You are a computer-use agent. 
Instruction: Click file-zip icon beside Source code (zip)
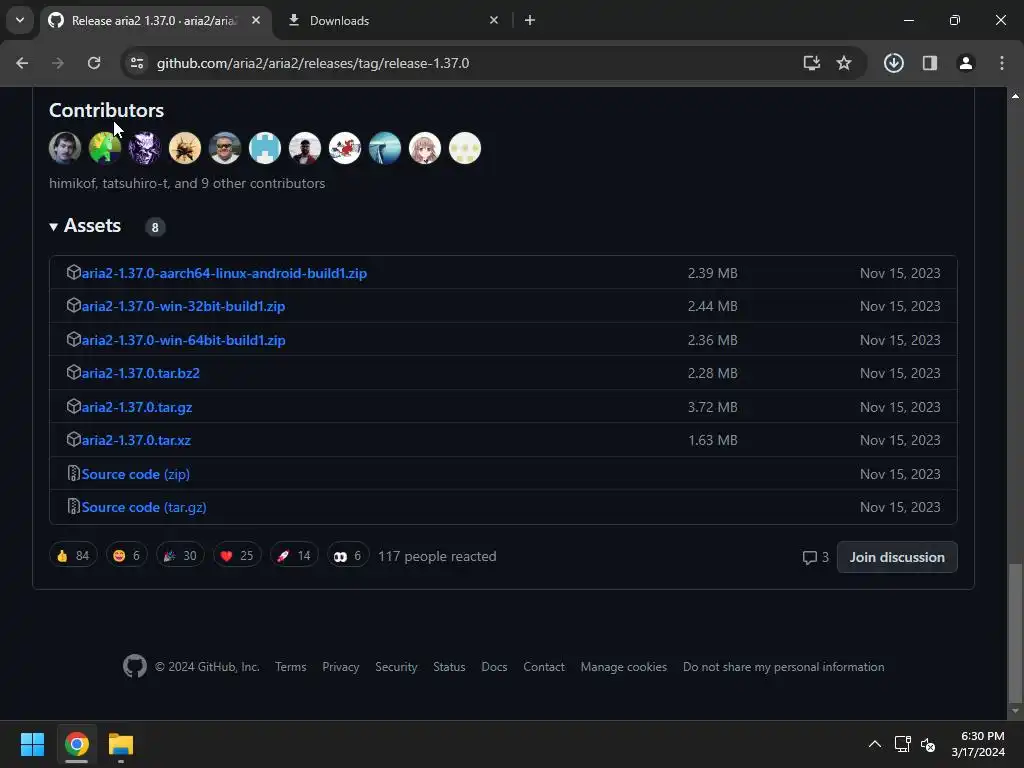click(x=73, y=473)
